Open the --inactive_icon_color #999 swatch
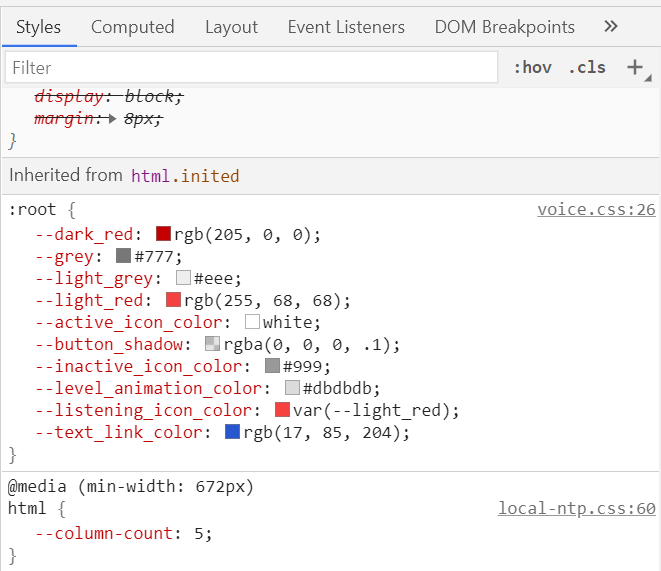Viewport: 661px width, 571px height. click(272, 365)
